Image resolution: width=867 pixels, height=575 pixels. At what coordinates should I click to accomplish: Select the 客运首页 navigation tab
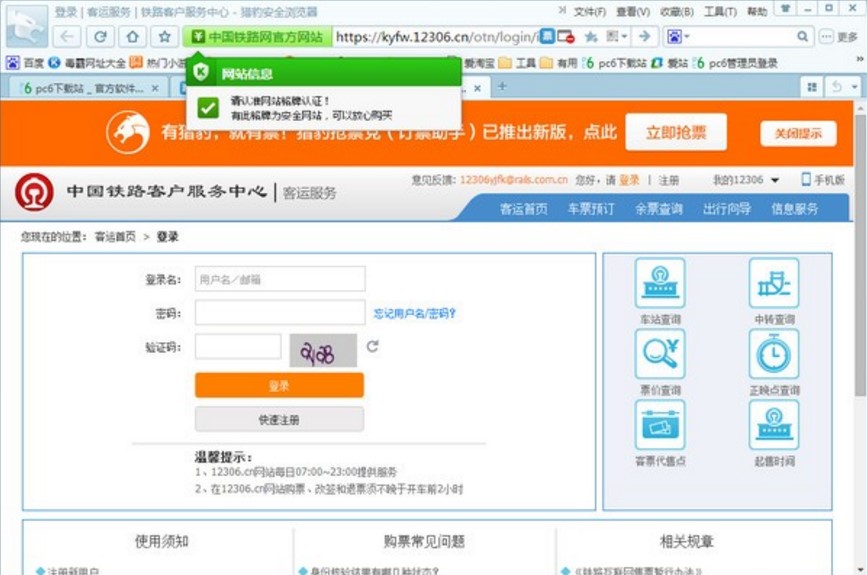[x=524, y=208]
